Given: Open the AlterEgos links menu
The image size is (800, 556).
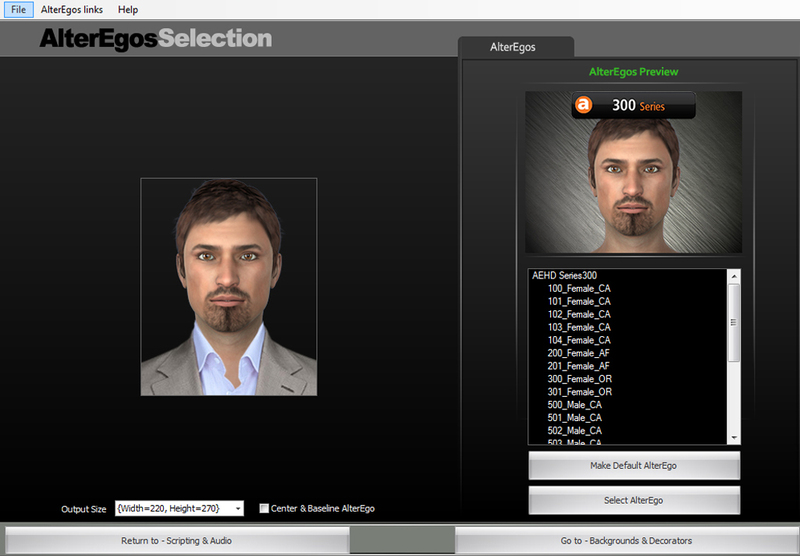Looking at the screenshot, I should point(71,10).
